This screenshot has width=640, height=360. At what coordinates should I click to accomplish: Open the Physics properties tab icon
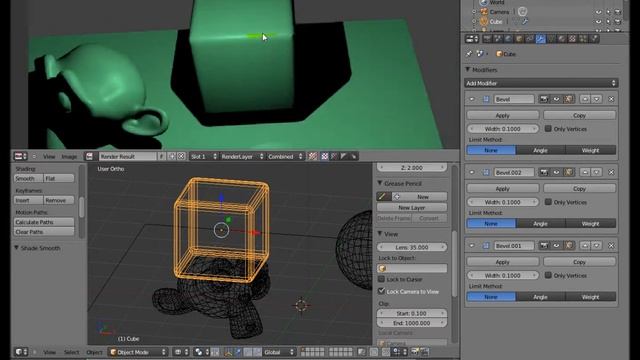594,39
